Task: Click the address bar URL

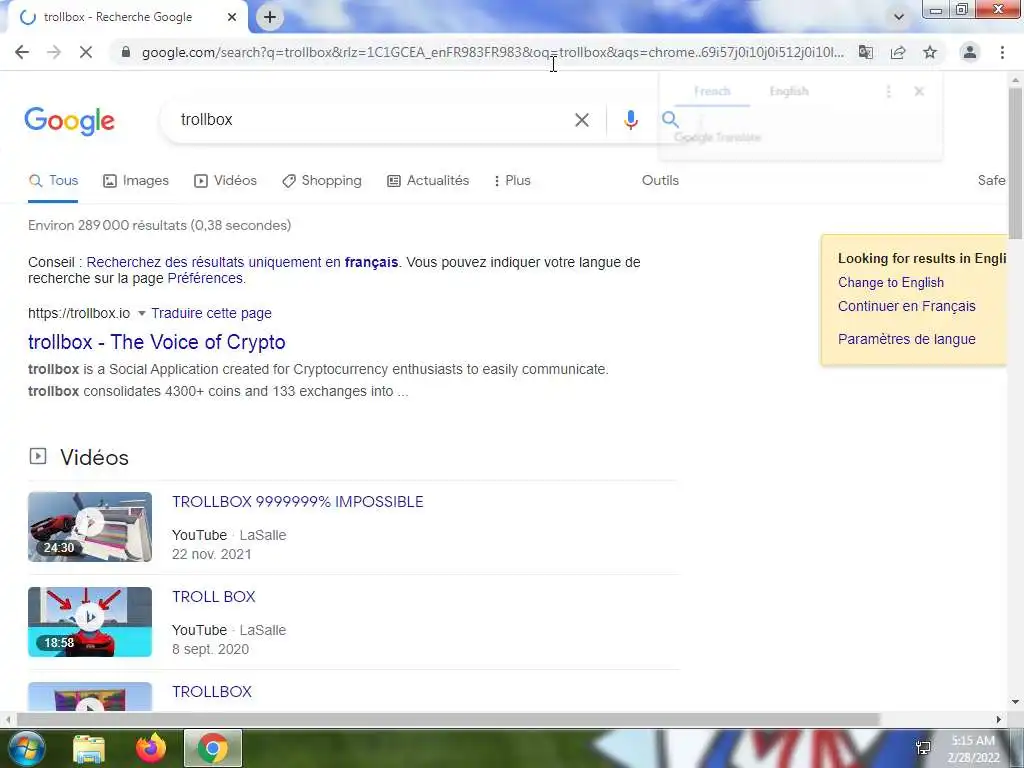Action: pos(492,52)
